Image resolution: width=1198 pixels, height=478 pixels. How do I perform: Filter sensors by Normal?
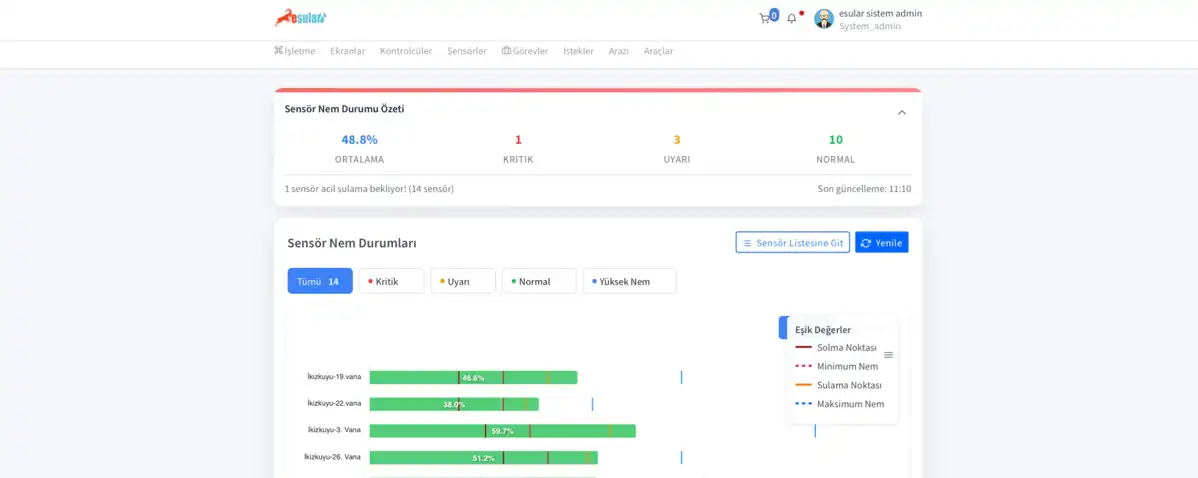539,281
